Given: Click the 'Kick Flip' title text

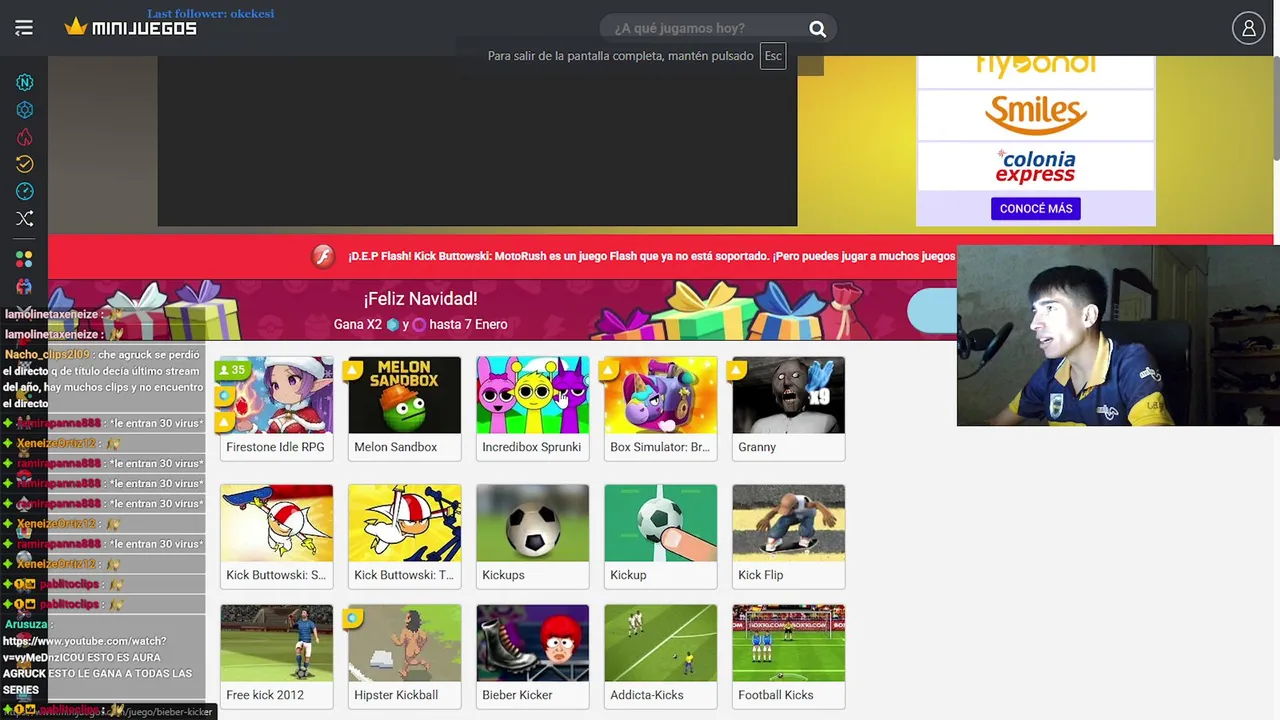Looking at the screenshot, I should [761, 575].
